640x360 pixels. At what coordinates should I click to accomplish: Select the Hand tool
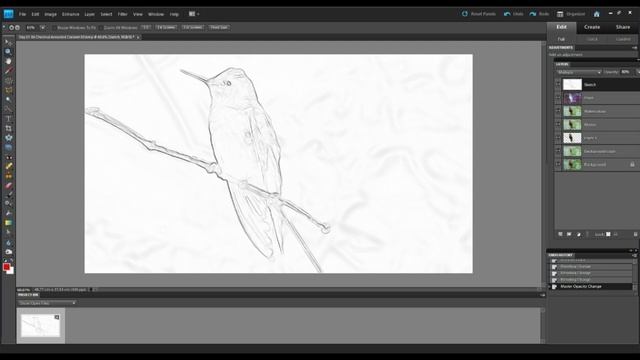pyautogui.click(x=8, y=61)
